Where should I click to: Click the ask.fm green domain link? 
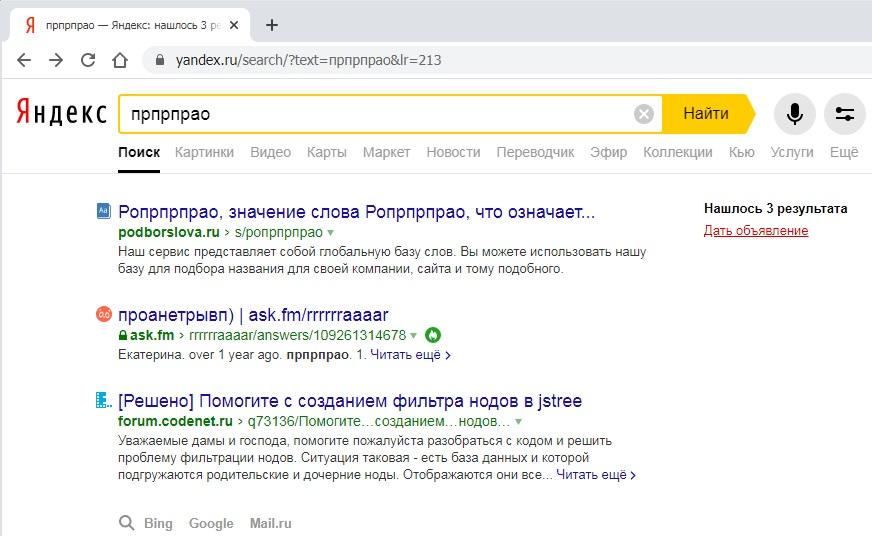[152, 335]
